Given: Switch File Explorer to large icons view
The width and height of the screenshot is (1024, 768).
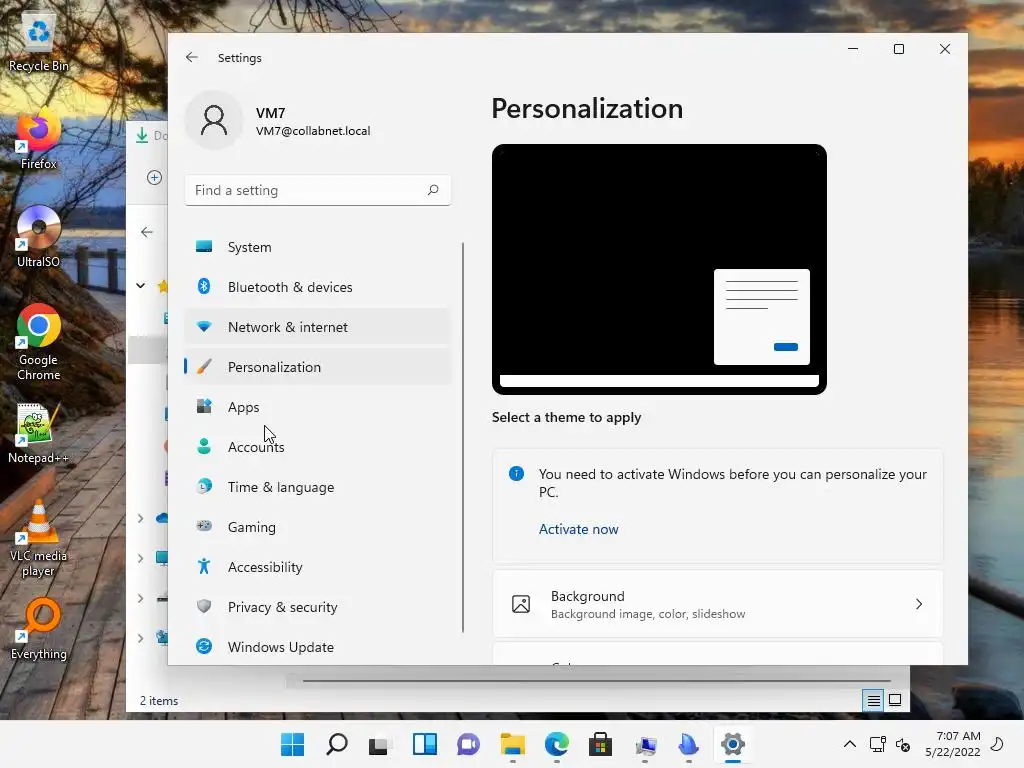Looking at the screenshot, I should point(895,700).
